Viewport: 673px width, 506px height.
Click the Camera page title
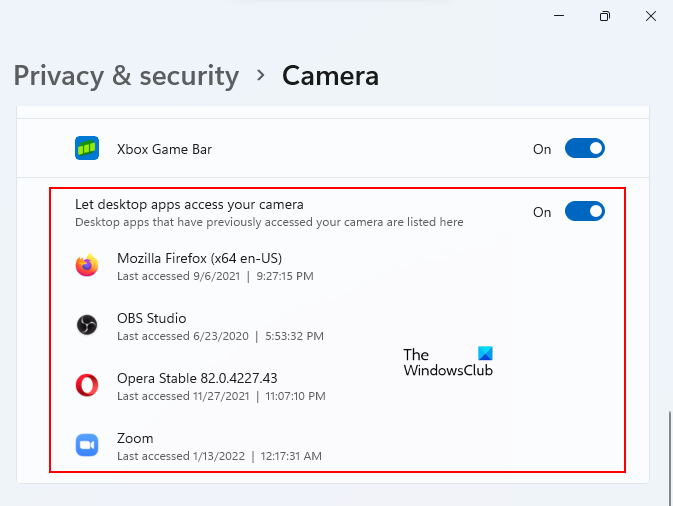point(330,75)
